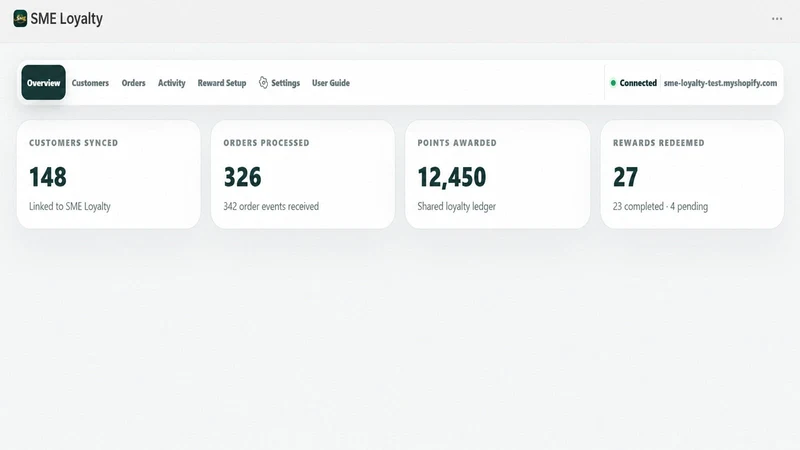Click the 27 rewards redeemed value
This screenshot has height=450, width=800.
click(x=626, y=177)
